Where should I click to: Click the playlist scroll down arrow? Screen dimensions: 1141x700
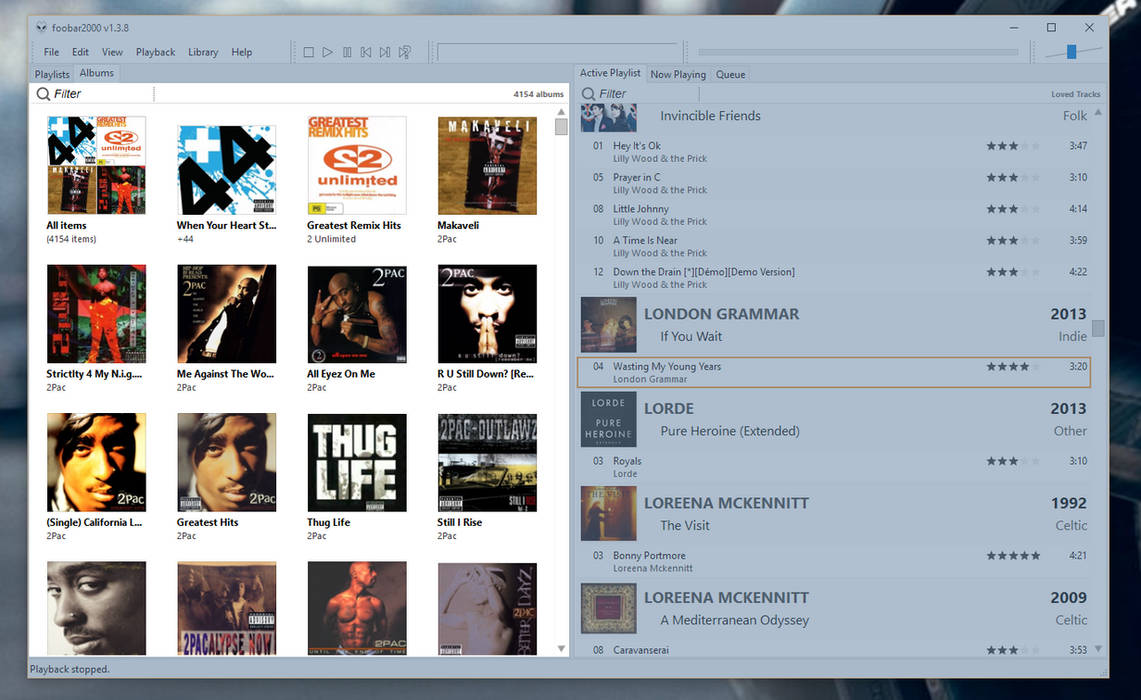coord(1098,648)
